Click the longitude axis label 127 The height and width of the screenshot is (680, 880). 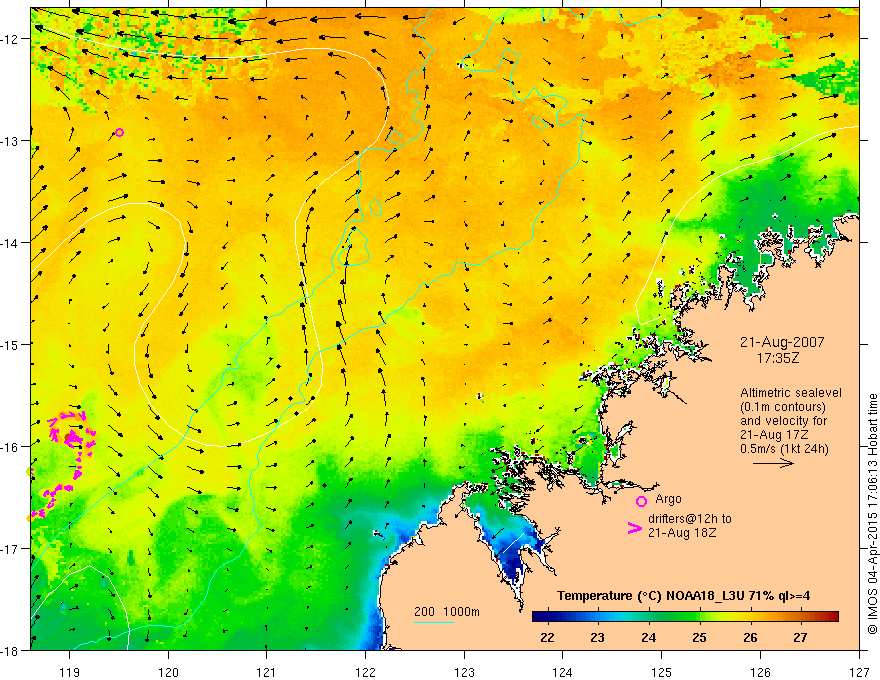click(859, 672)
